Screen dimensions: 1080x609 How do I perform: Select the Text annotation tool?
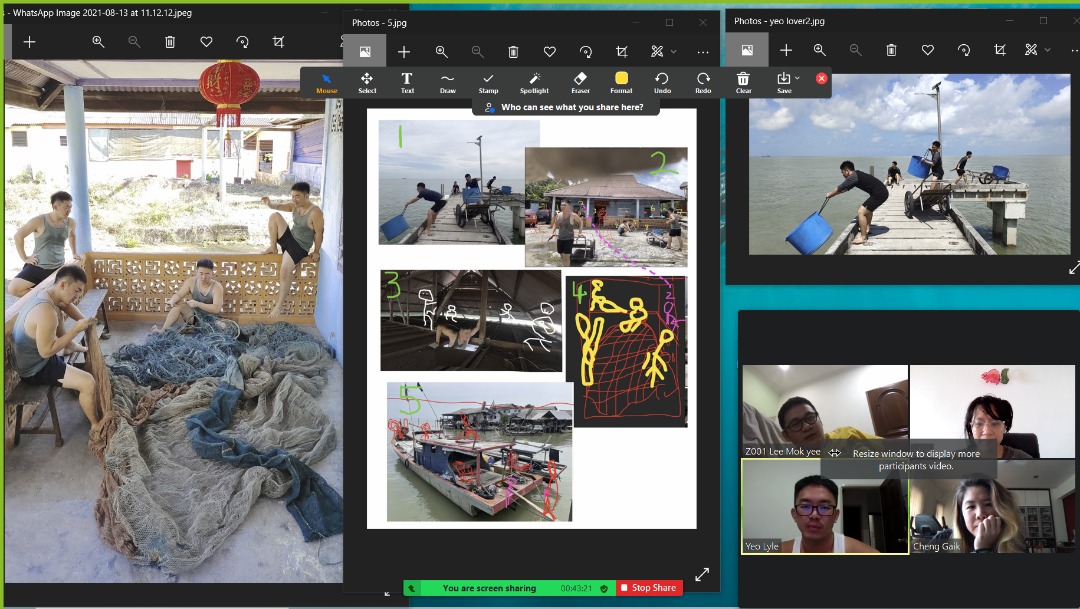[x=407, y=82]
